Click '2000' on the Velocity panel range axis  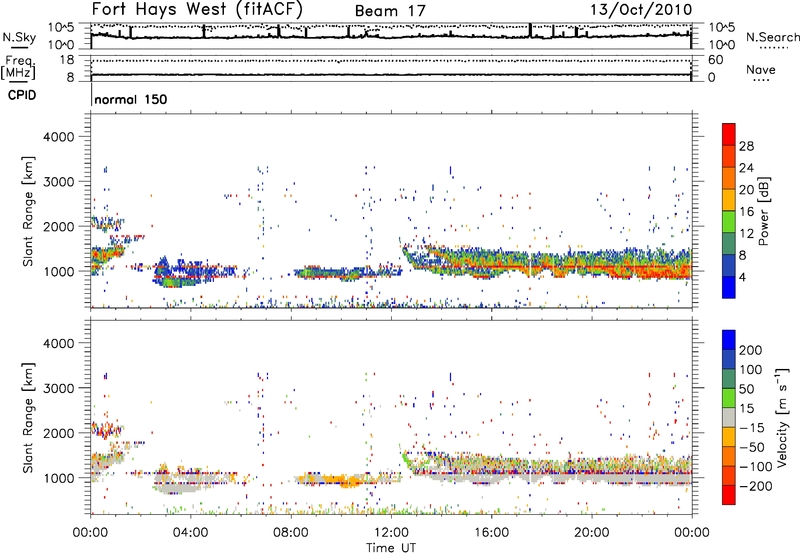(59, 433)
